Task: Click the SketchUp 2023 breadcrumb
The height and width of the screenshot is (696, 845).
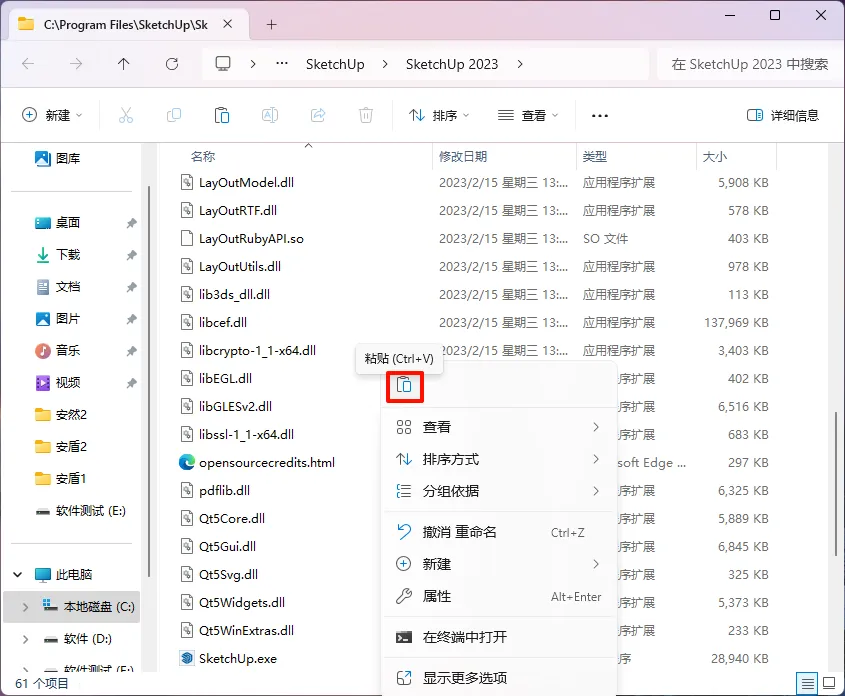Action: click(452, 64)
